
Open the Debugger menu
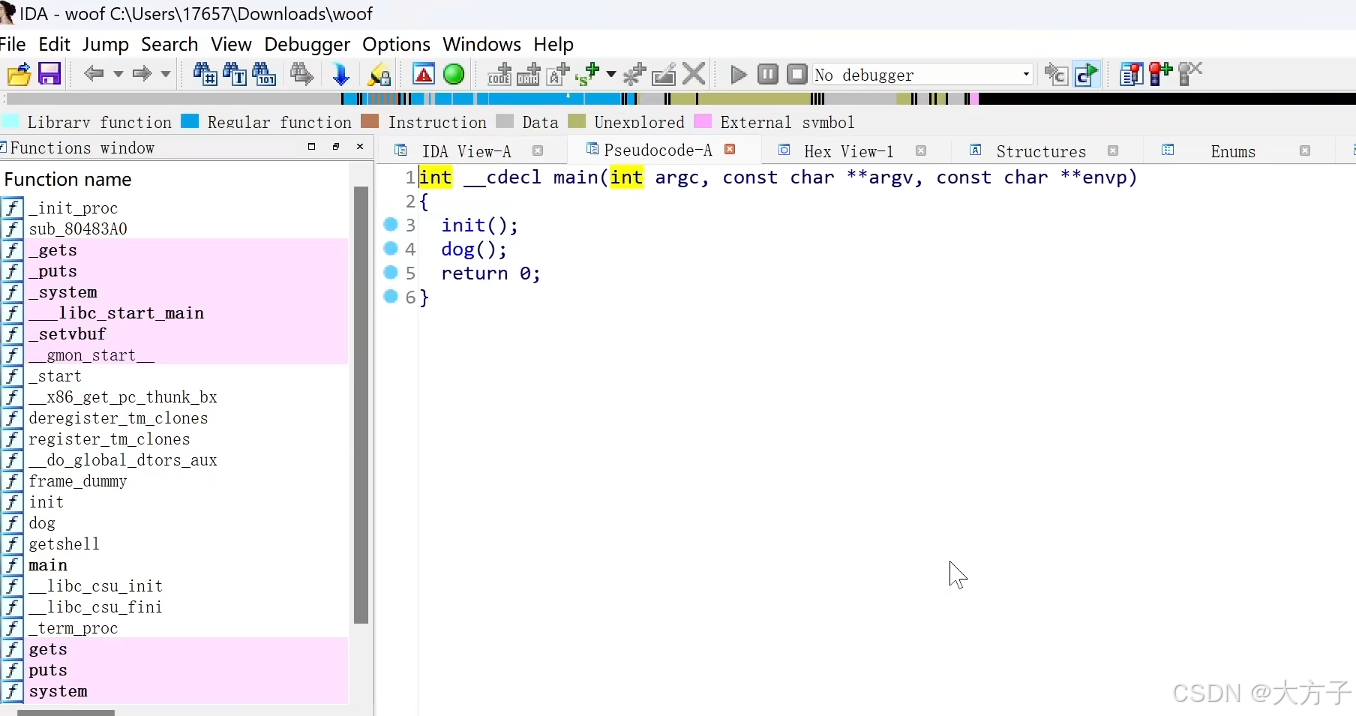pos(307,44)
